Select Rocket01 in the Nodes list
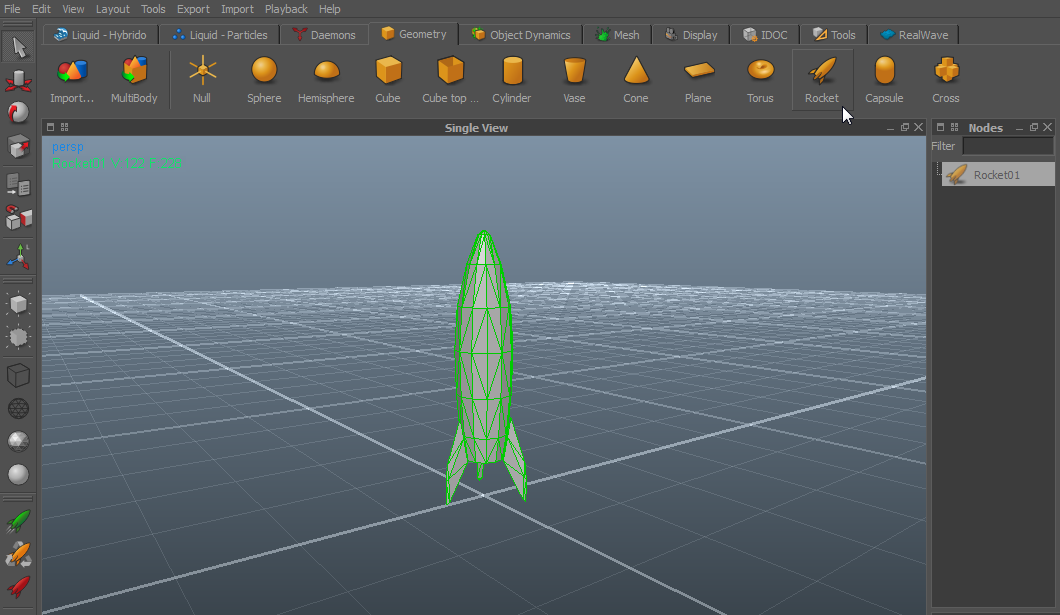1060x615 pixels. [996, 175]
